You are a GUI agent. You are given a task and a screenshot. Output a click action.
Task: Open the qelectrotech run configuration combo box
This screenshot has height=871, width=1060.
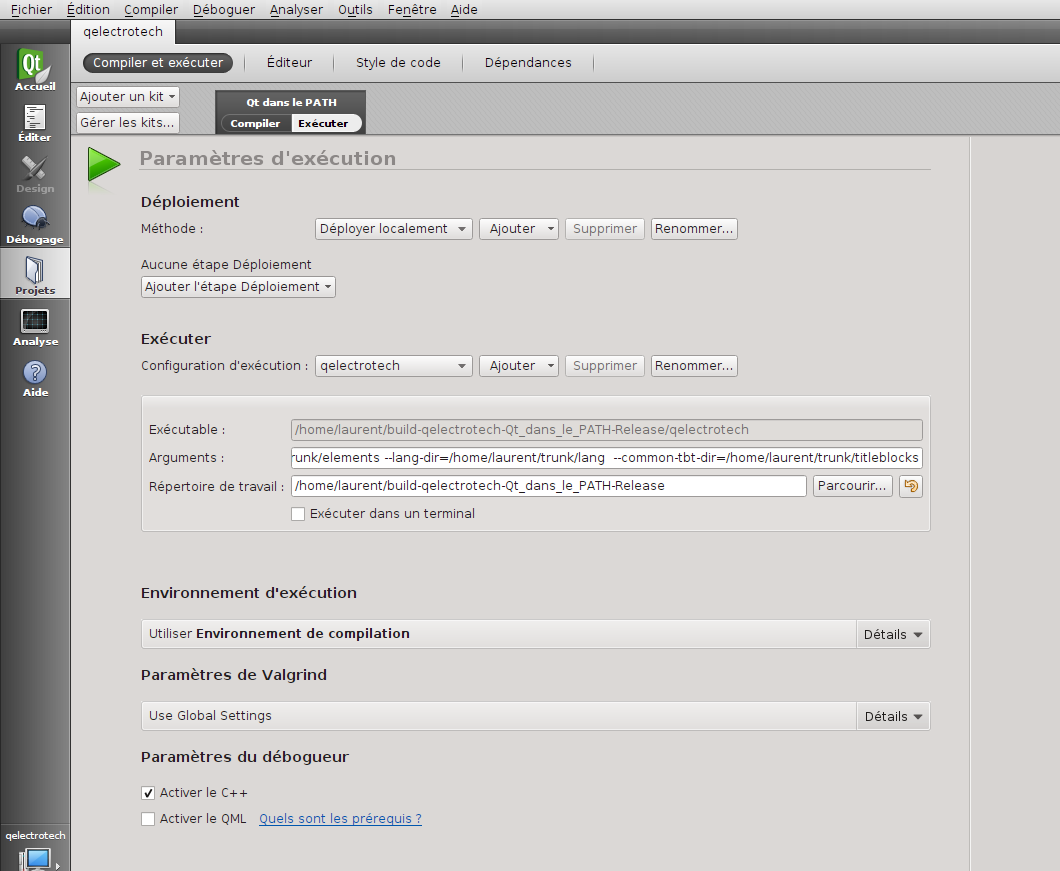[393, 366]
